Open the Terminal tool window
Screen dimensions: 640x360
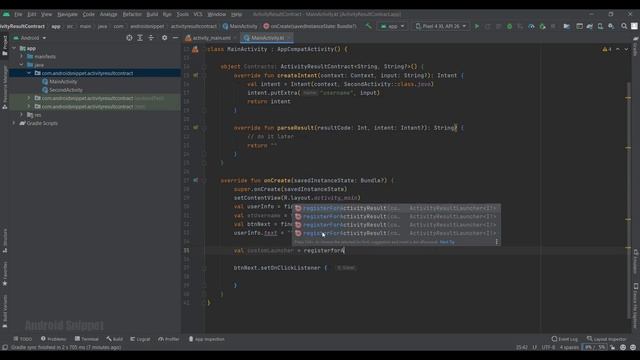[87, 339]
